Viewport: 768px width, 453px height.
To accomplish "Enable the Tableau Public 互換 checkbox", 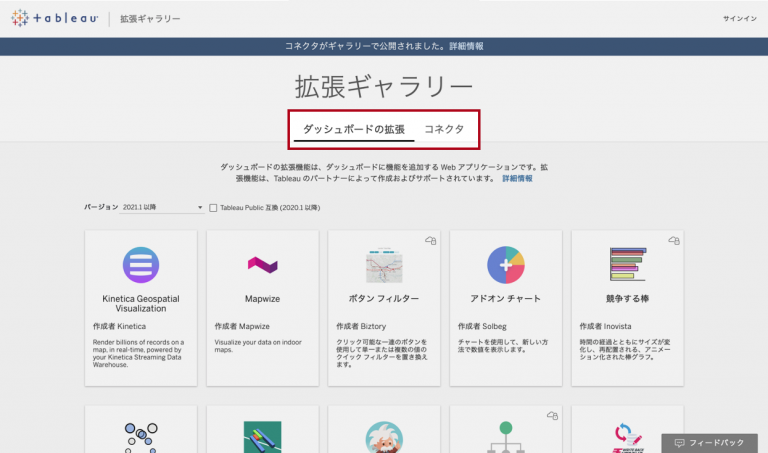I will click(213, 208).
